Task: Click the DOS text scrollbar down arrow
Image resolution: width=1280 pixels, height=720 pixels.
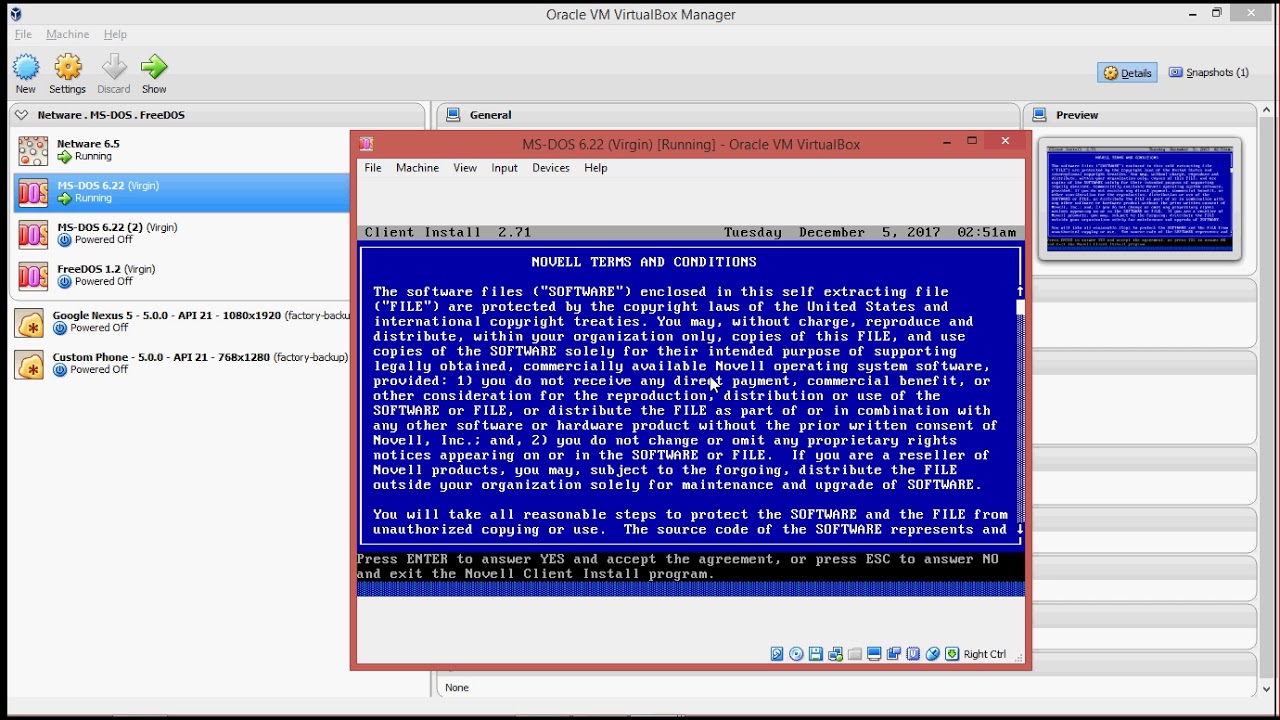Action: point(1020,529)
